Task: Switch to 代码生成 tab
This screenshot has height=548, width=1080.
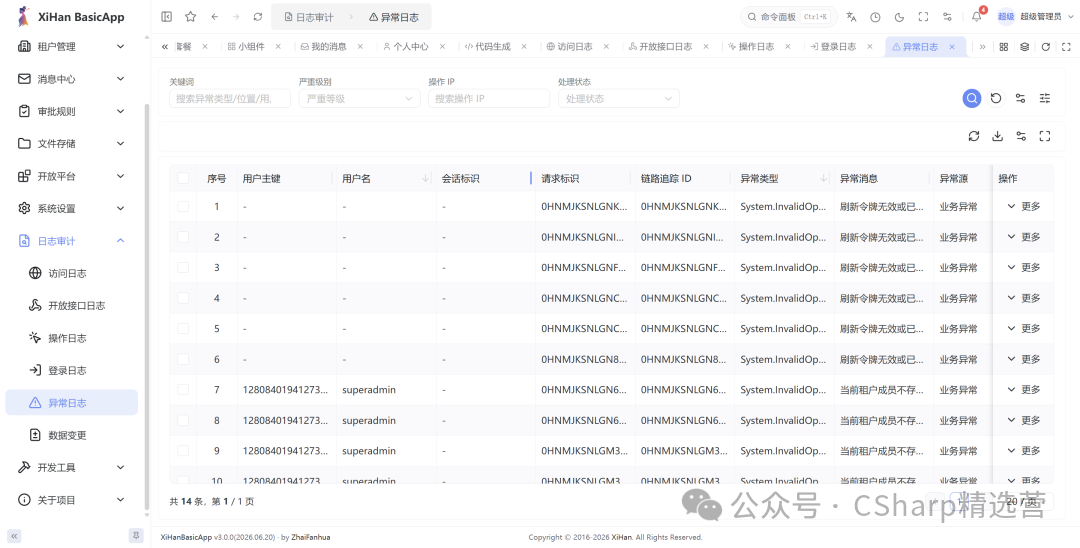Action: [488, 47]
